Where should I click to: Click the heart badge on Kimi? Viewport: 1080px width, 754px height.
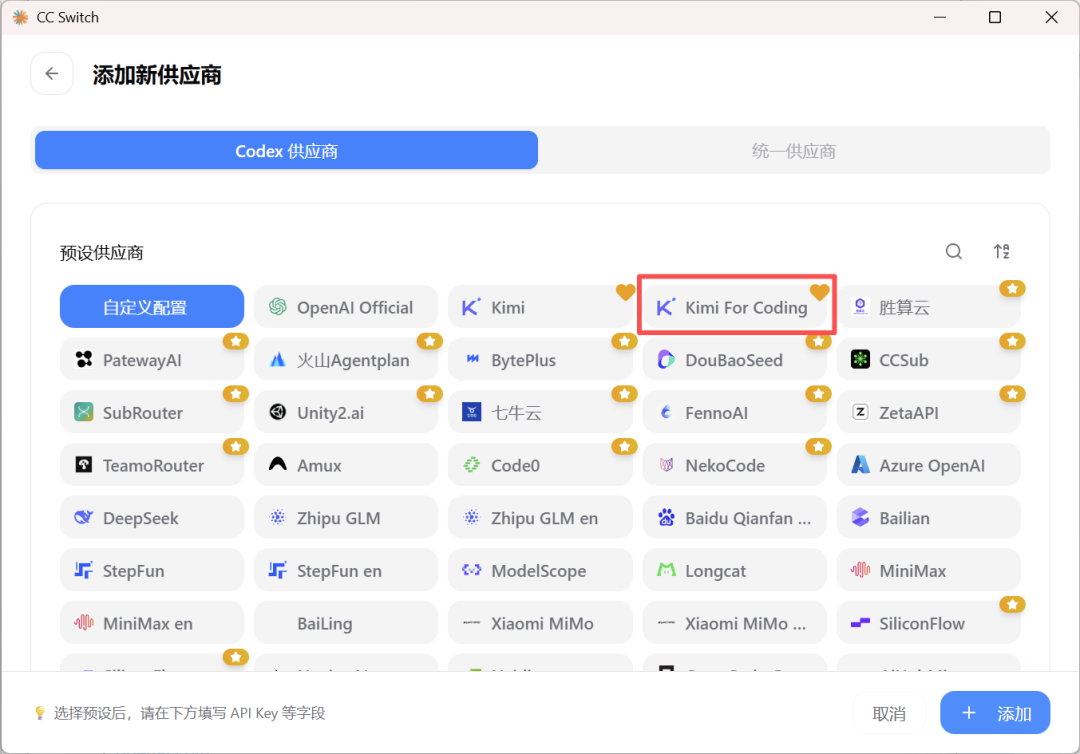tap(625, 292)
